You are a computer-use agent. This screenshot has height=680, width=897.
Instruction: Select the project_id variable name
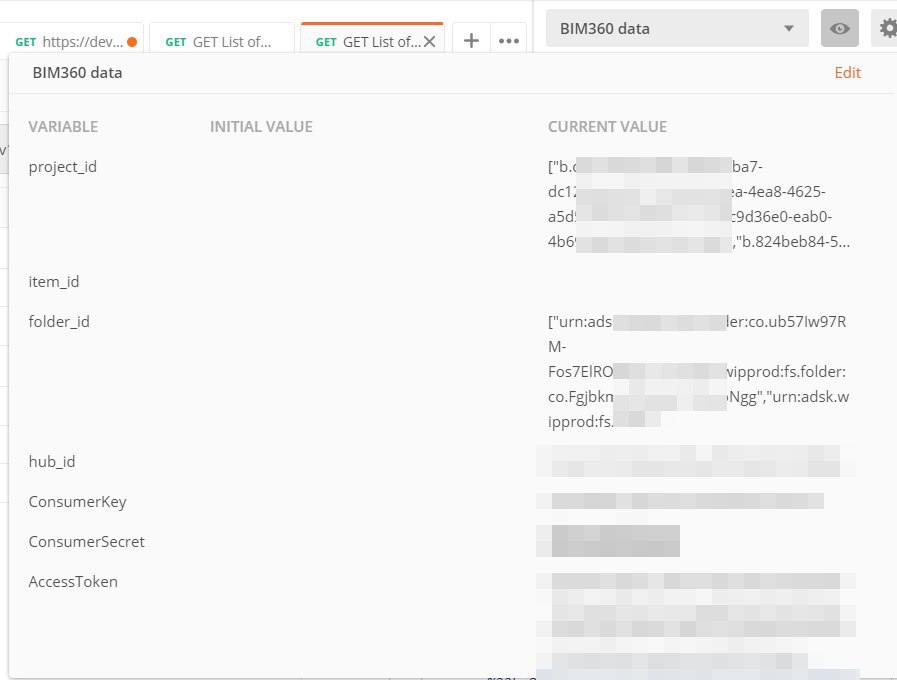(x=62, y=167)
